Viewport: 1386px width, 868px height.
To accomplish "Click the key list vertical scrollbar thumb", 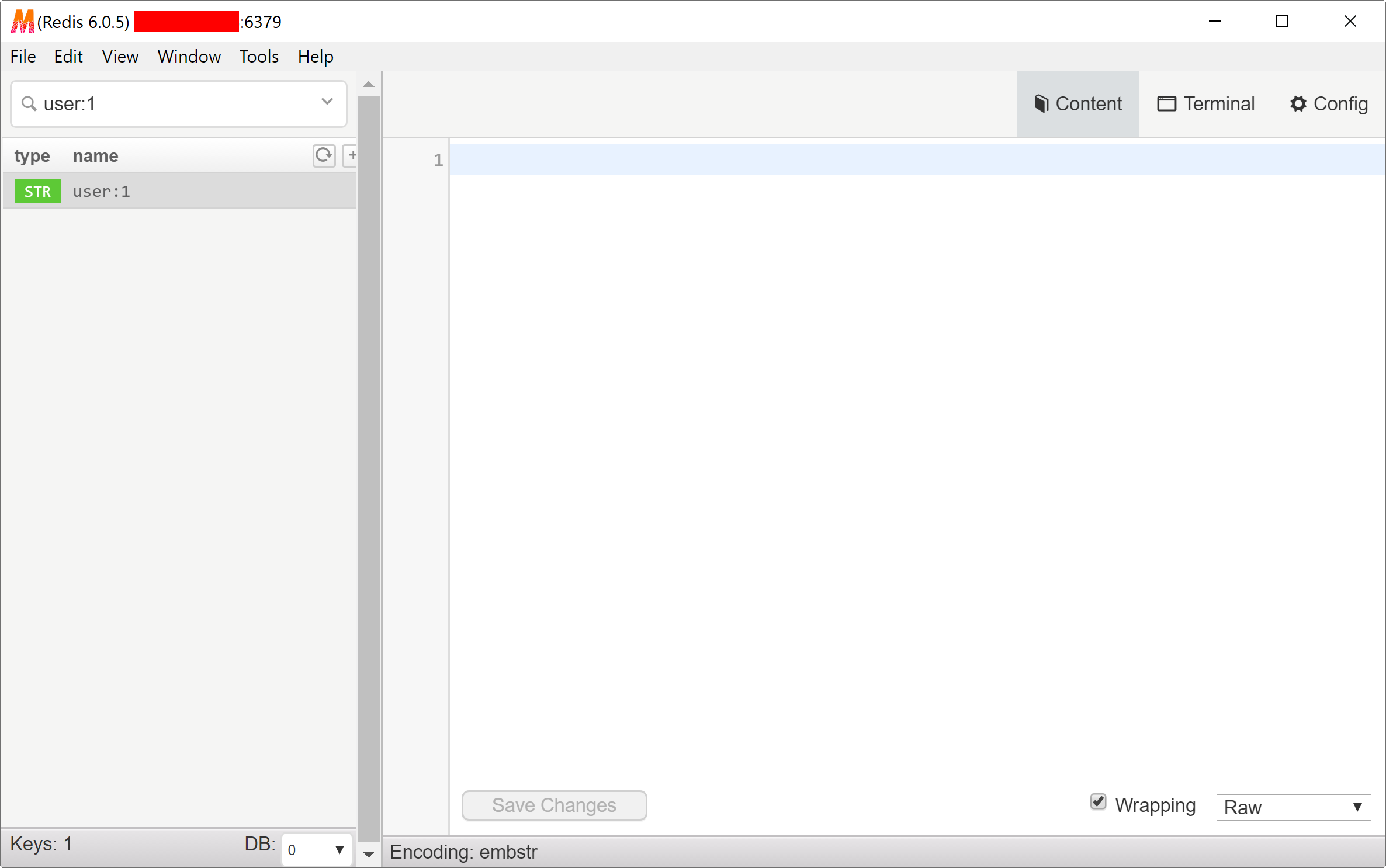I will 369,469.
